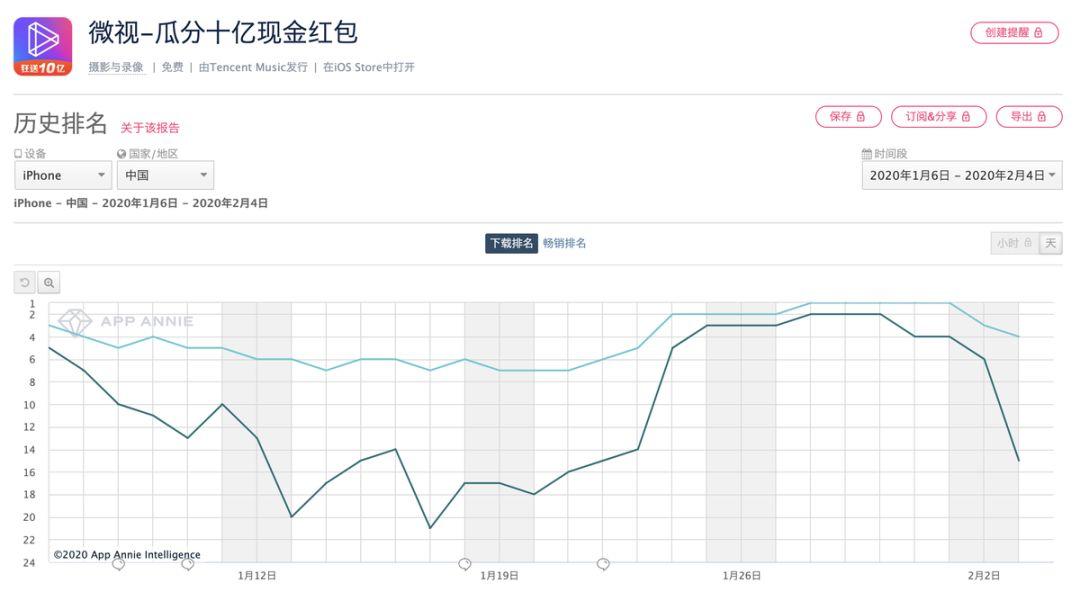This screenshot has height=592, width=1080.
Task: Click the event marker bubble right of 1月19日
Action: tap(603, 564)
